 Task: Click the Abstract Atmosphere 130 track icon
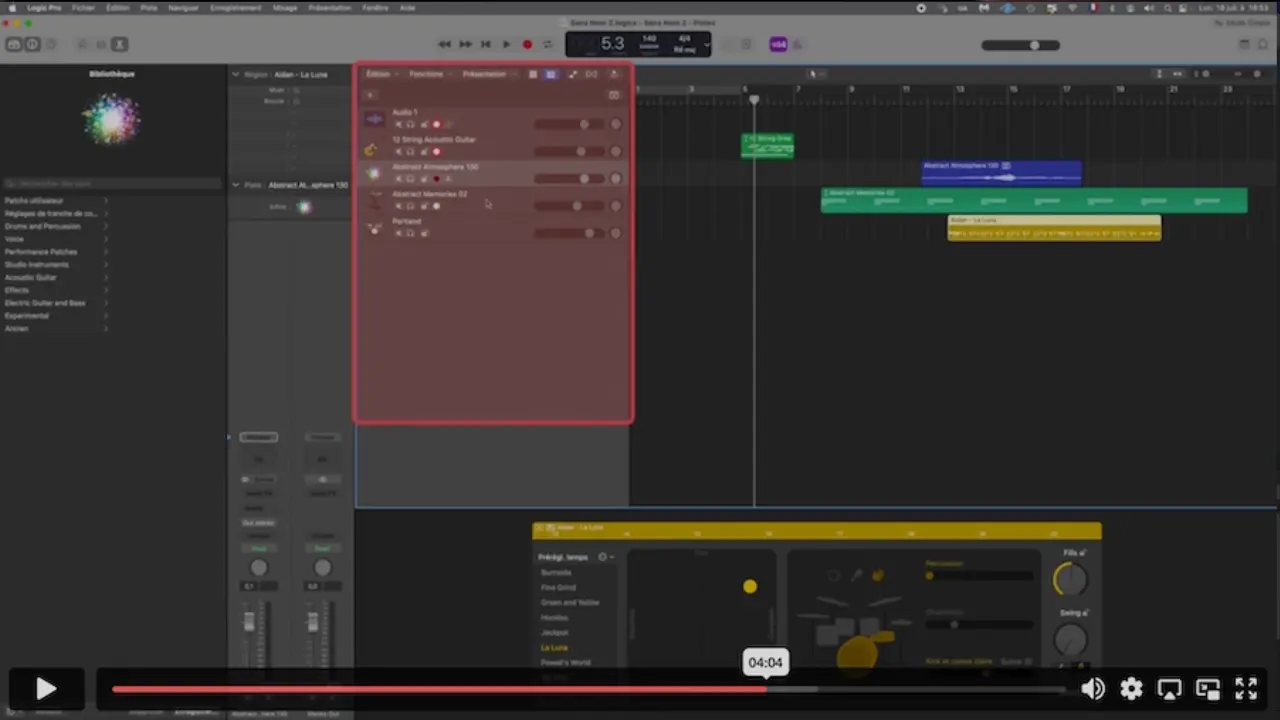click(374, 174)
